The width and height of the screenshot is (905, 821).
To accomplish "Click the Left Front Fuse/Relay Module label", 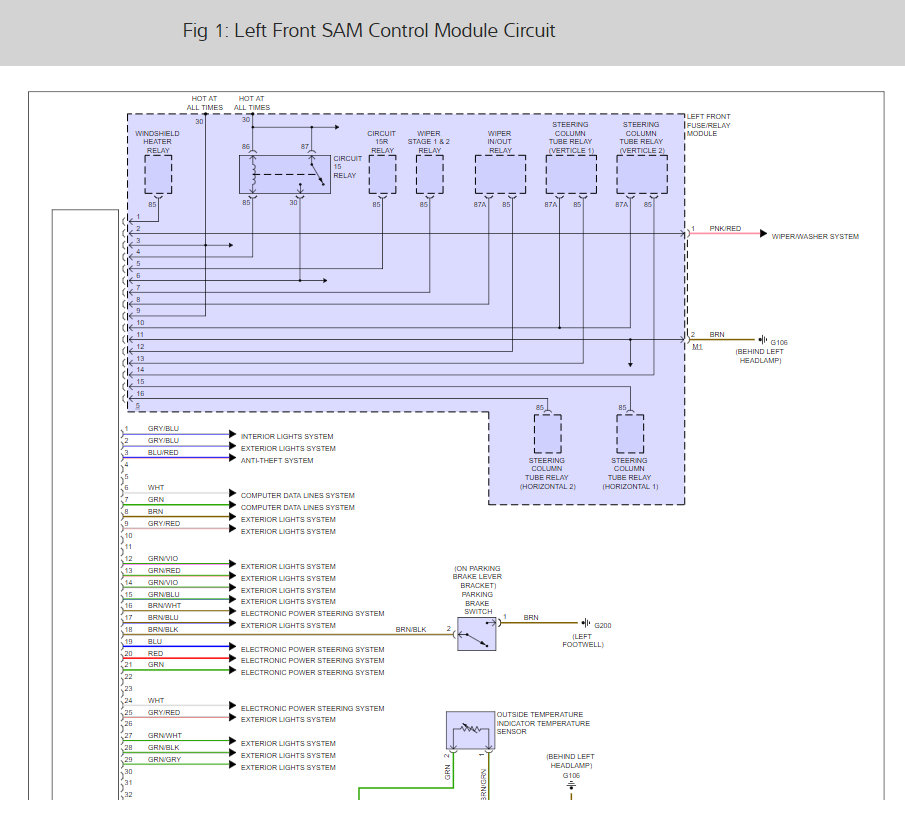I will point(708,125).
